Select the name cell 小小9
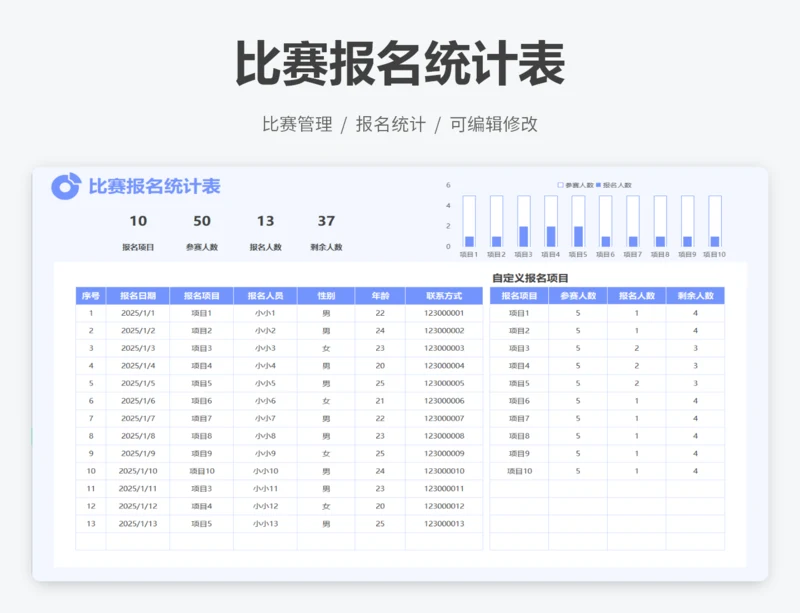This screenshot has height=613, width=800. point(265,453)
